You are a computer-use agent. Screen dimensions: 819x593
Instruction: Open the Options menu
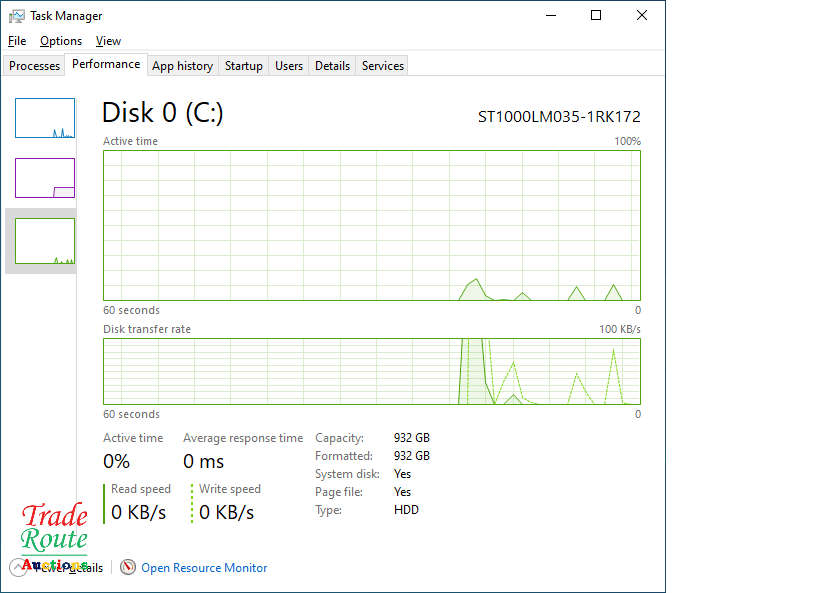pos(61,41)
